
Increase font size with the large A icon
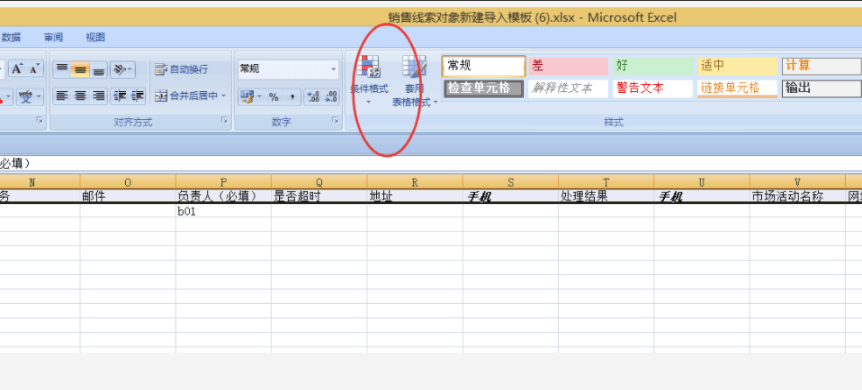tap(17, 69)
